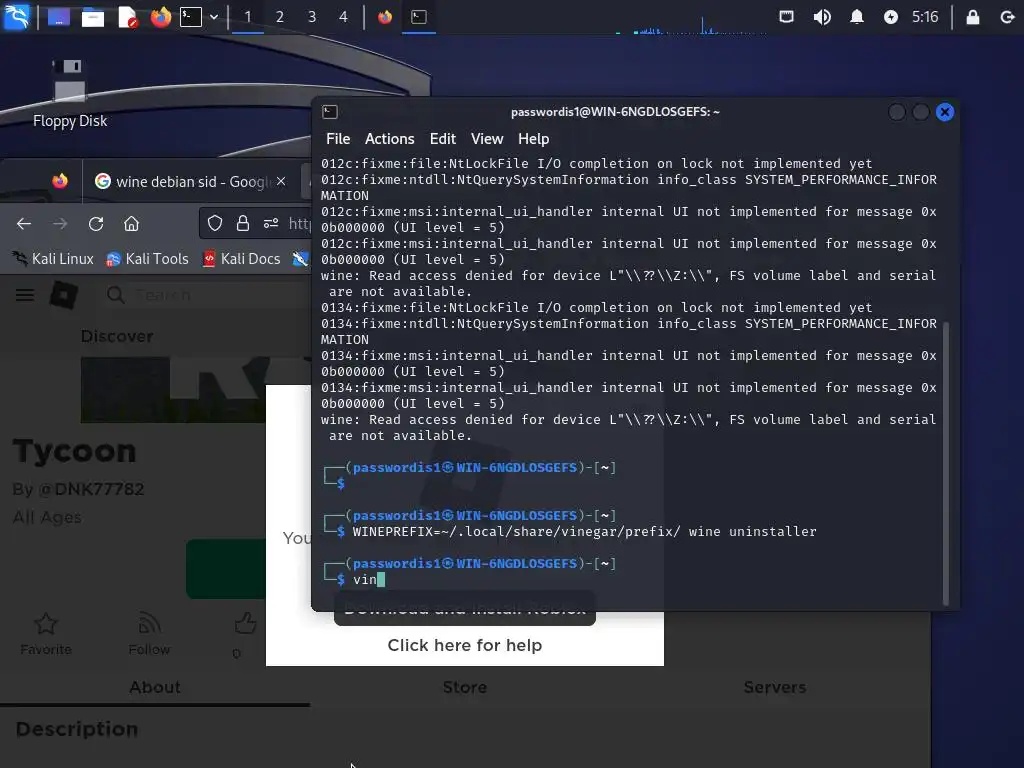Switch to the Store tab

click(x=465, y=688)
